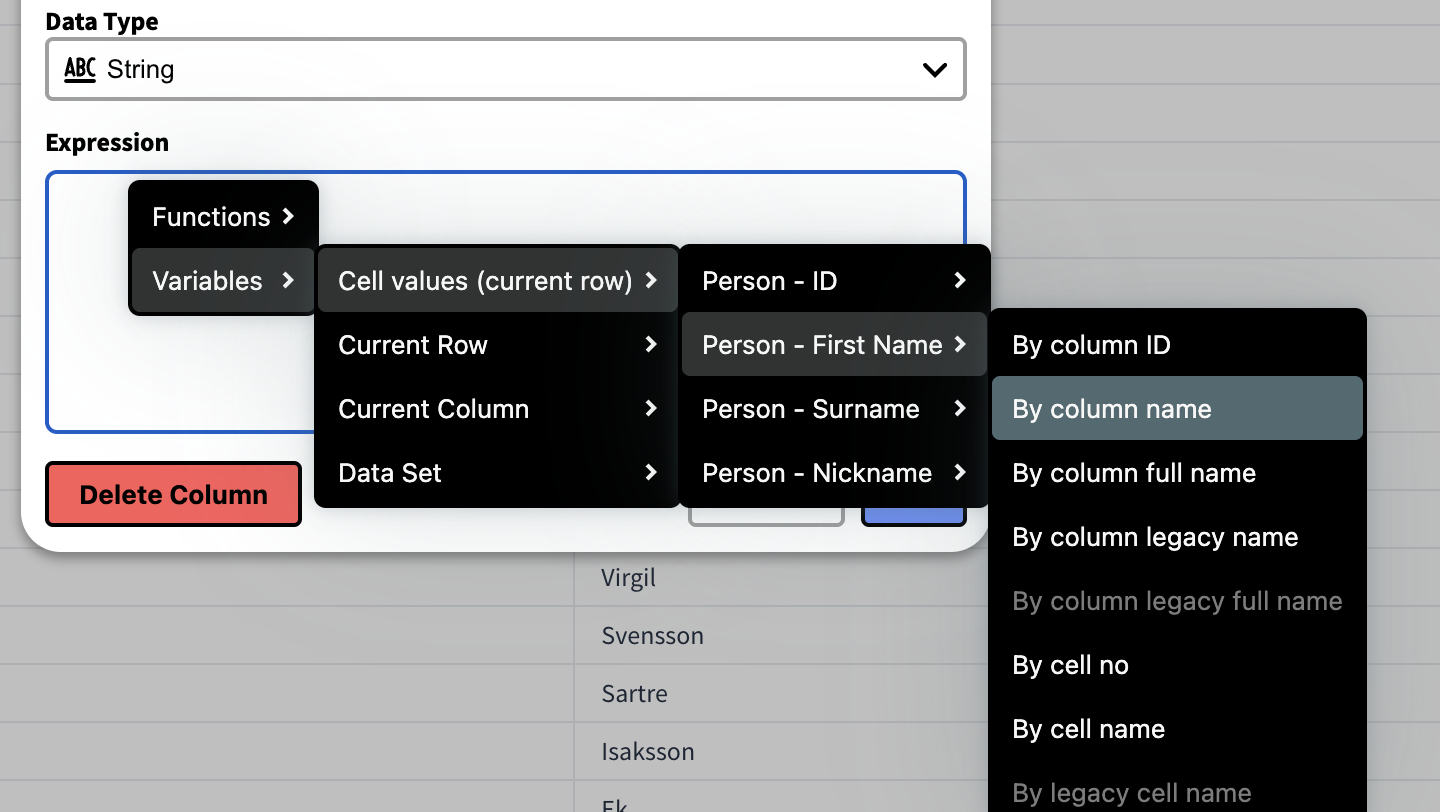Screen dimensions: 1440x812
Task: Choose By column ID option
Action: 1177,345
